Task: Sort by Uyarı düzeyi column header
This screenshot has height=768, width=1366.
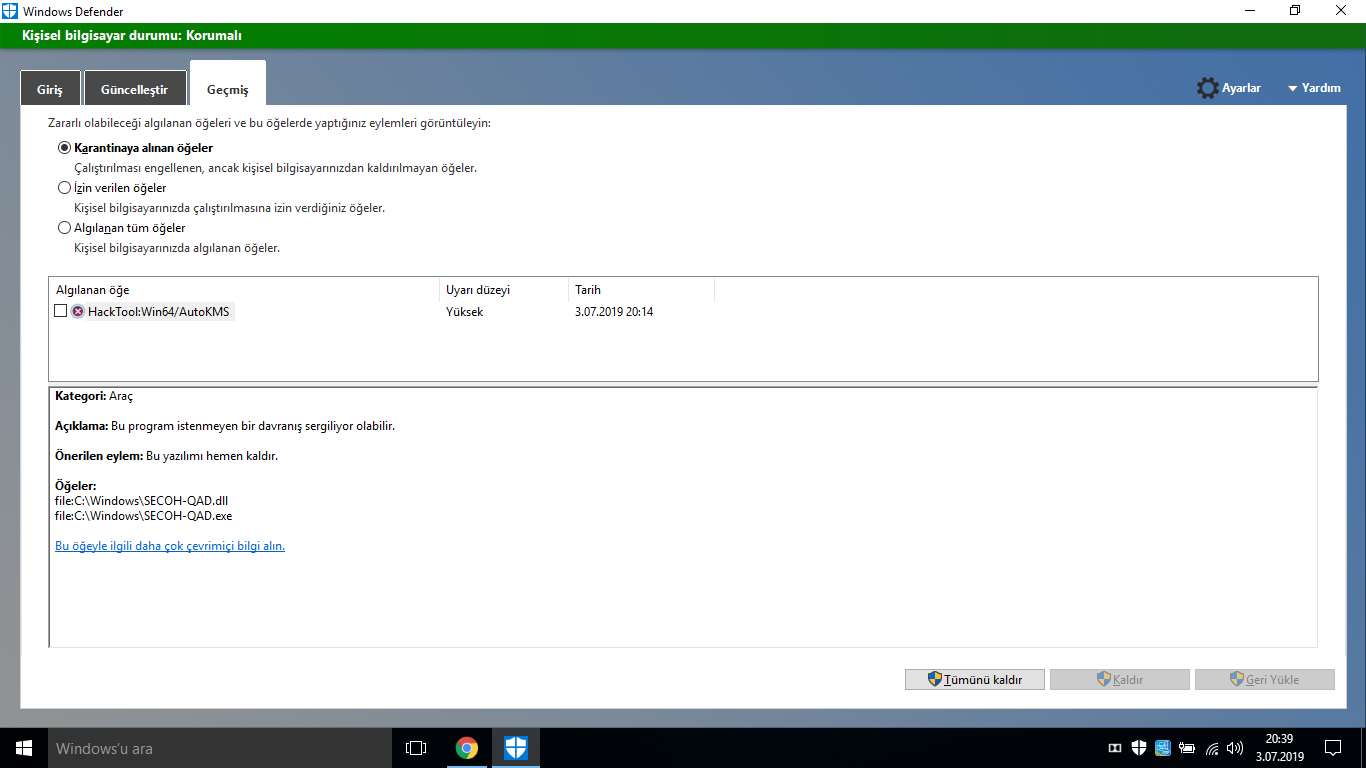Action: [503, 290]
